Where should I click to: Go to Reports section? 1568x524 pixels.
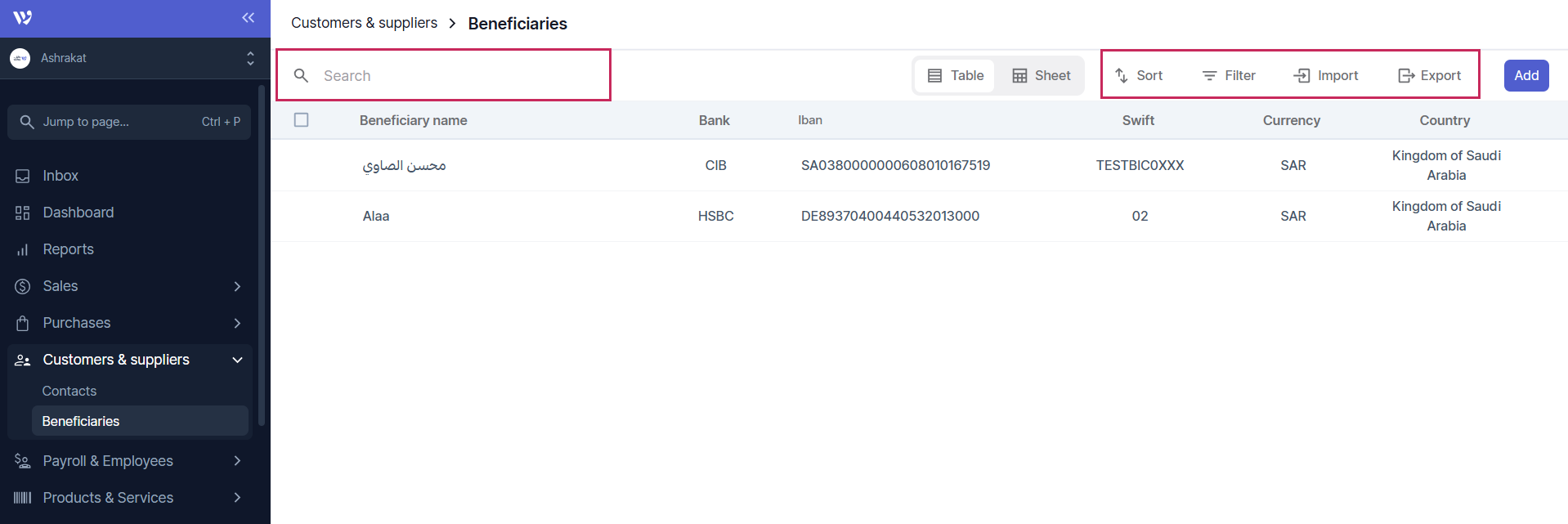(68, 249)
